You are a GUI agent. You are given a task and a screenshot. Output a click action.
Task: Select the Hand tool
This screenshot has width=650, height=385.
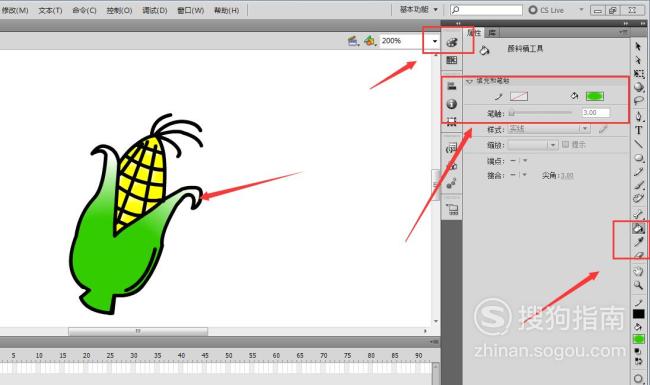point(638,271)
